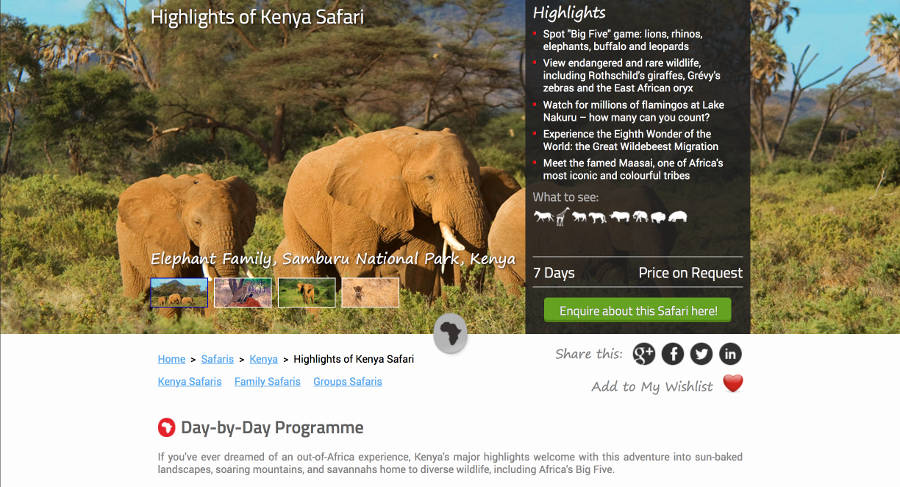Image resolution: width=900 pixels, height=487 pixels.
Task: Navigate to Kenya breadcrumb link
Action: click(x=264, y=359)
